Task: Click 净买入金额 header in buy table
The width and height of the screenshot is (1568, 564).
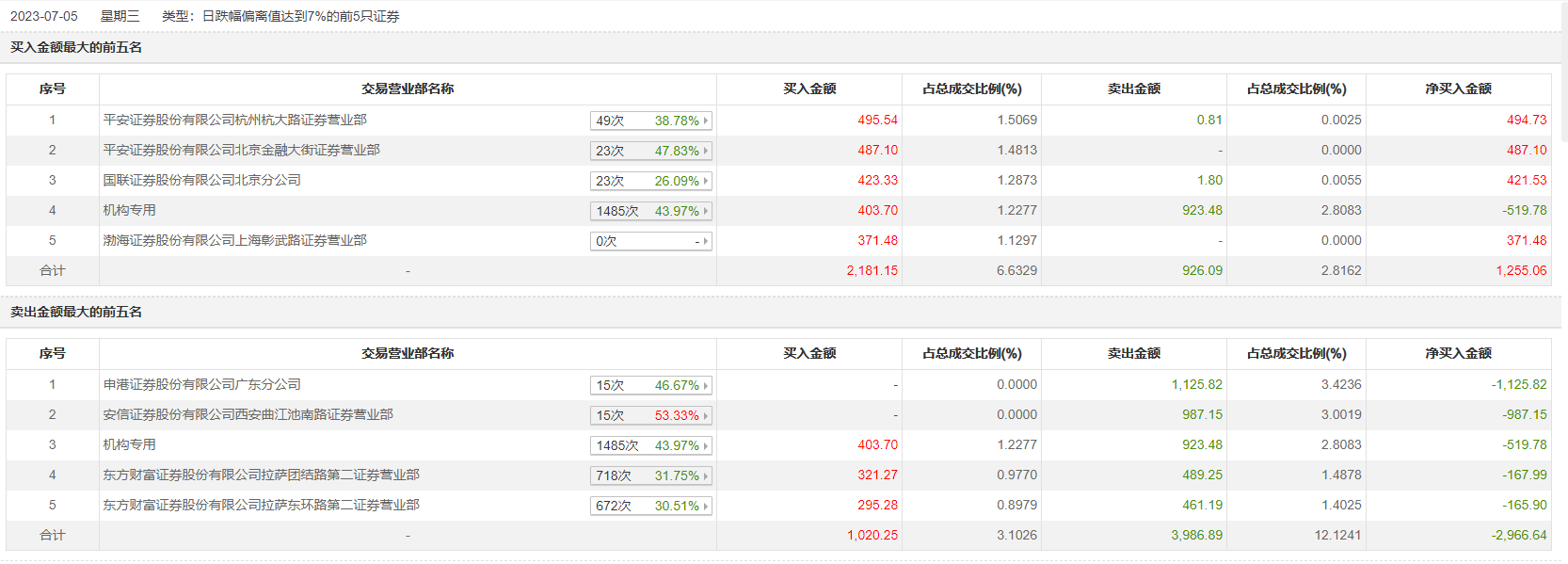Action: point(1458,89)
